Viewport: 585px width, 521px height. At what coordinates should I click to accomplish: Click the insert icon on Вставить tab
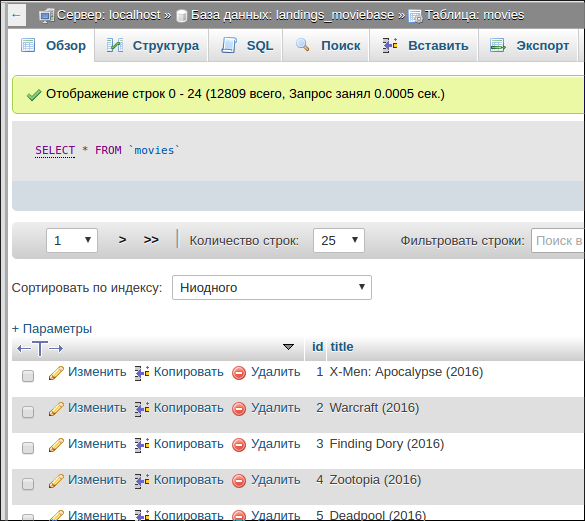(390, 45)
